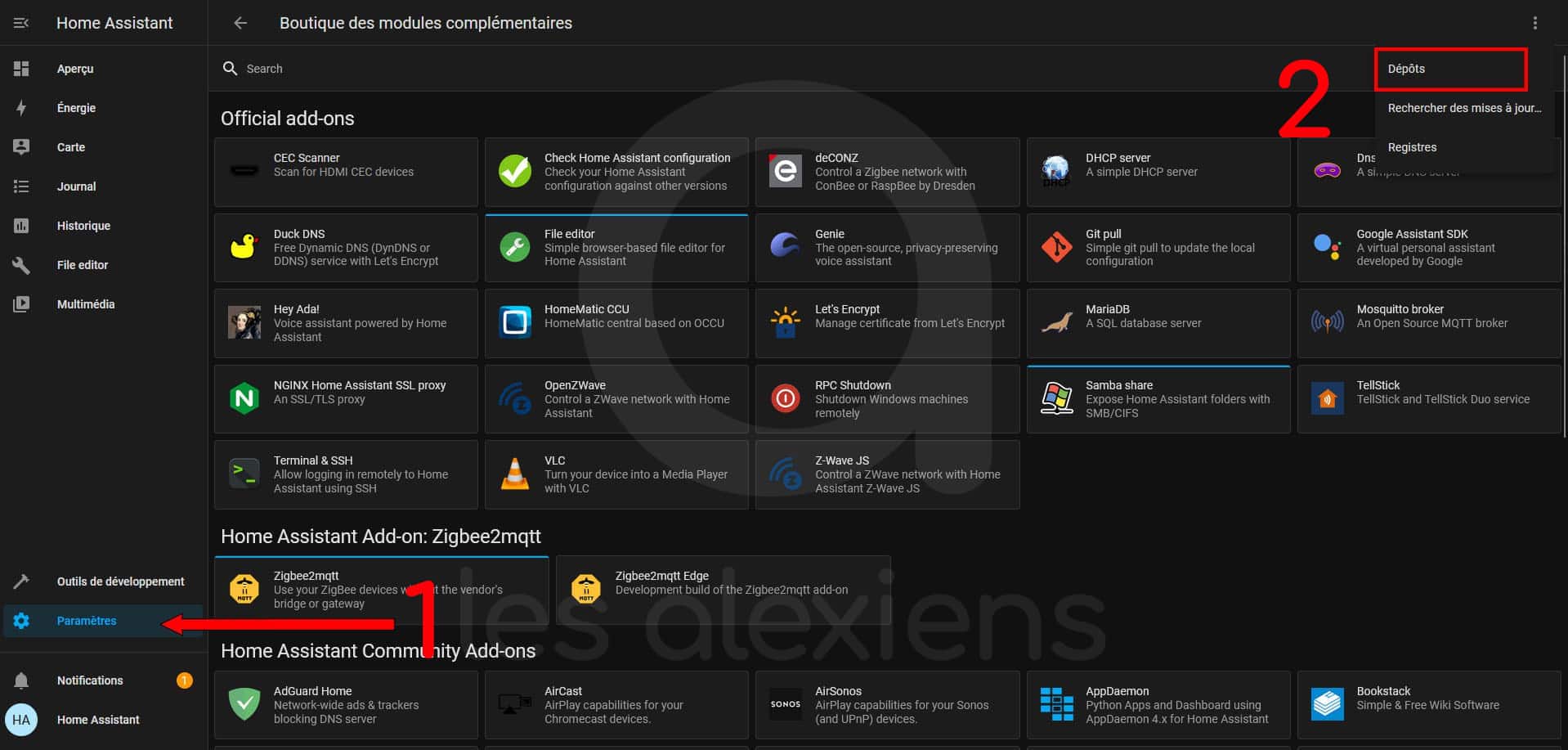This screenshot has width=1568, height=750.
Task: Open the Google Assistant SDK add-on card
Action: pyautogui.click(x=1429, y=248)
